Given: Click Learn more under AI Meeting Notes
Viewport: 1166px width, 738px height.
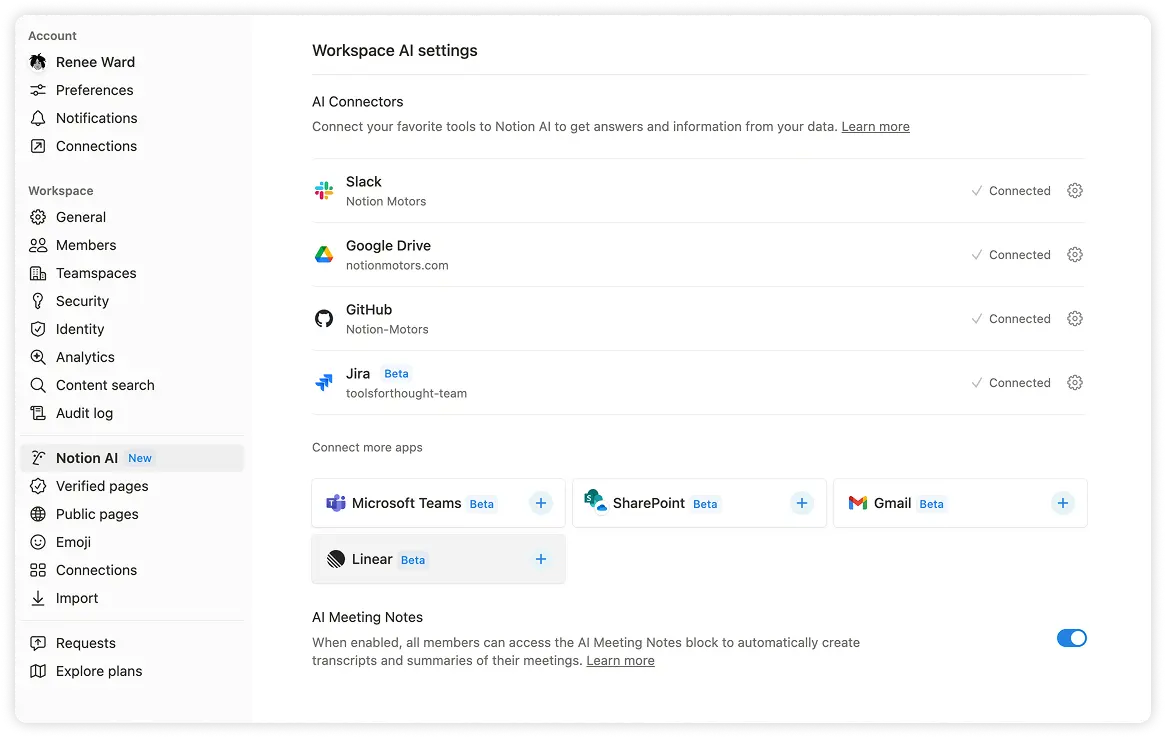Looking at the screenshot, I should tap(620, 660).
